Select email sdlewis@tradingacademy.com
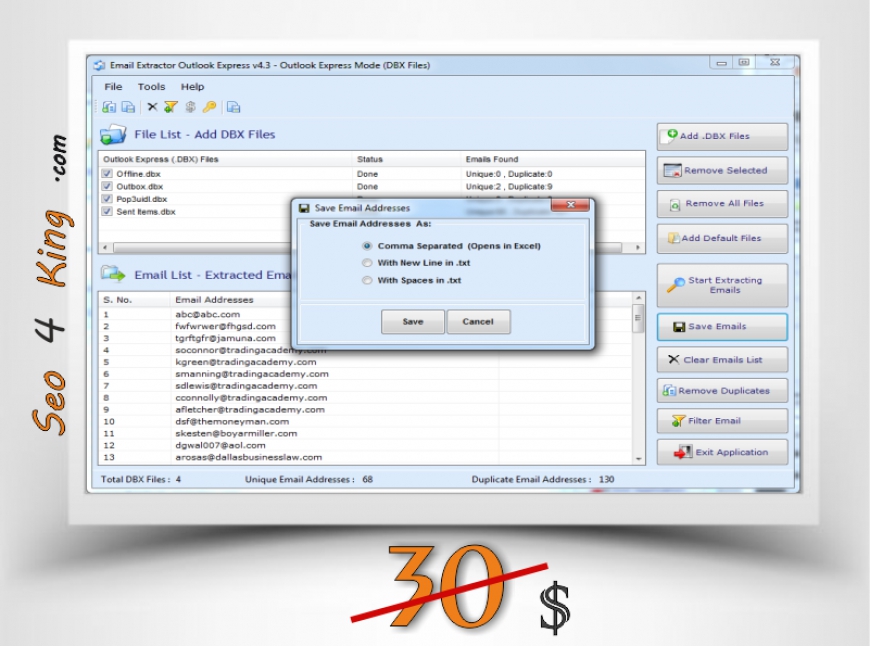 (246, 386)
